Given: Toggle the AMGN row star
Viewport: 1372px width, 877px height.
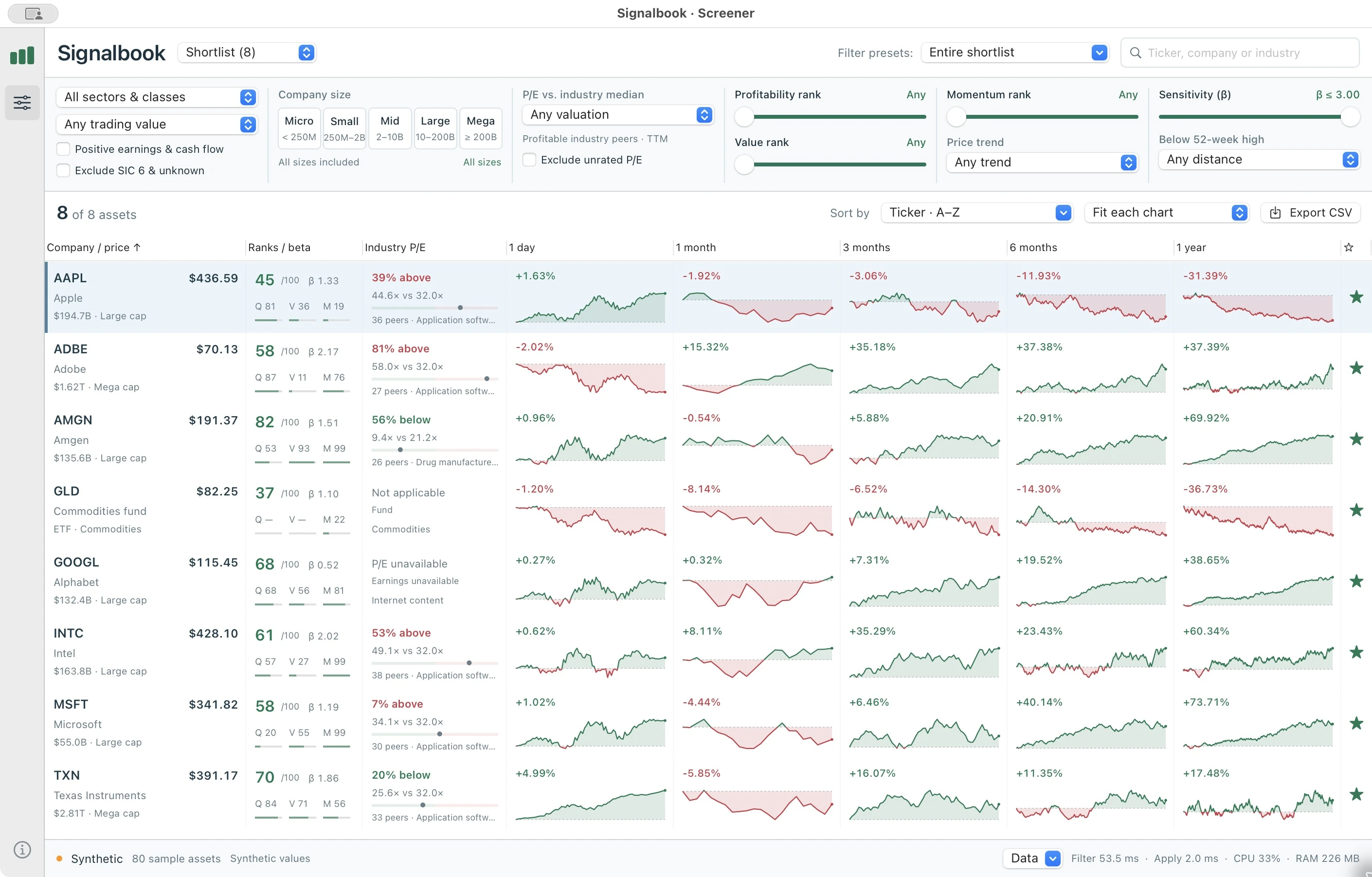Looking at the screenshot, I should pyautogui.click(x=1356, y=439).
